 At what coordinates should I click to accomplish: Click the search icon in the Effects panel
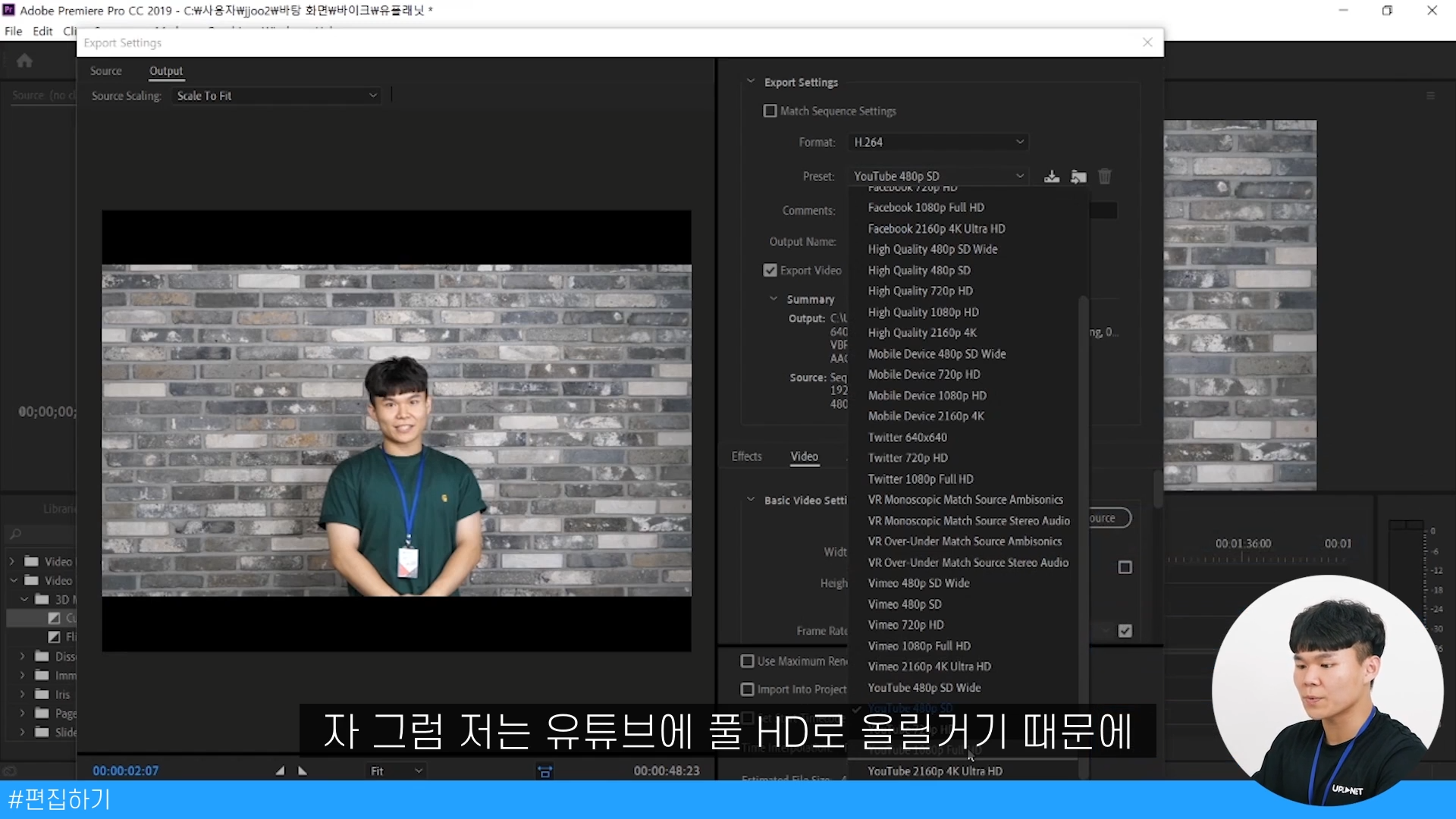click(x=16, y=535)
